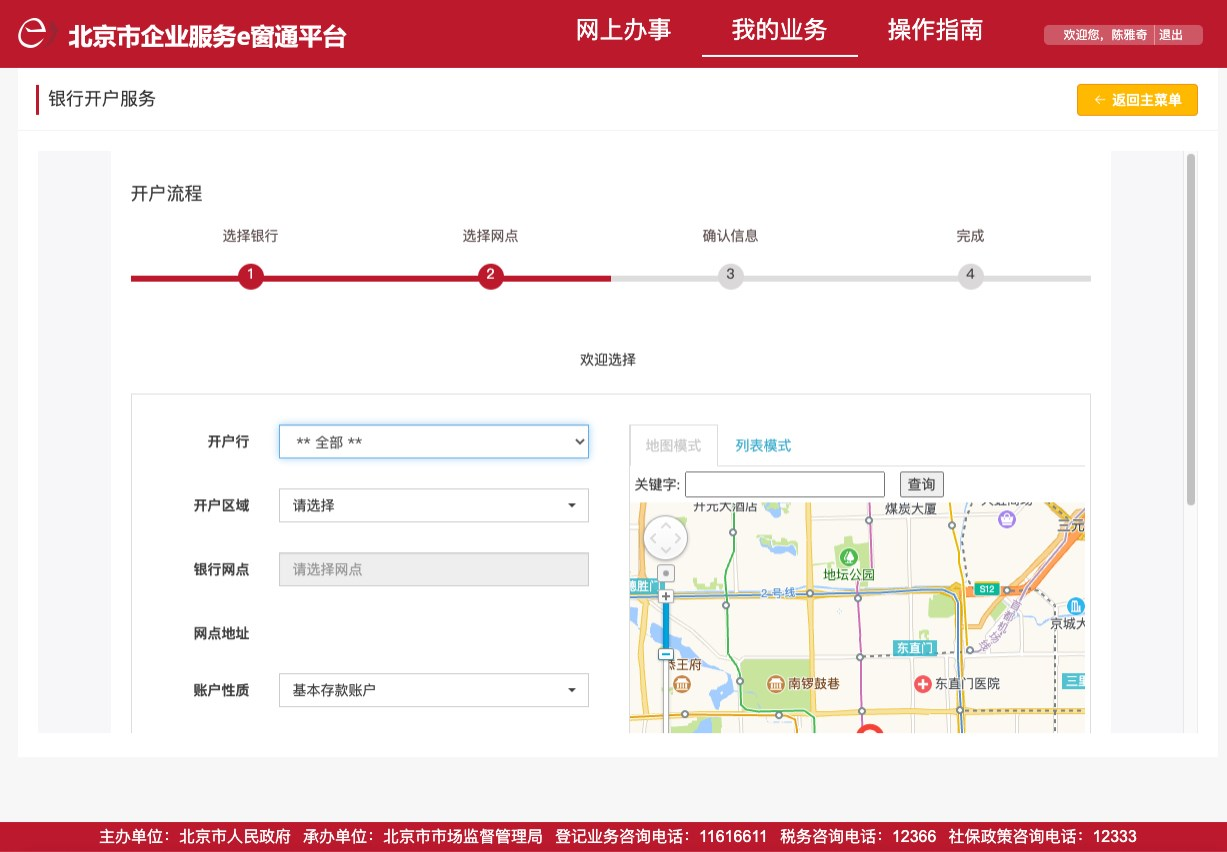Click the 返回主菜单 button

tap(1137, 100)
